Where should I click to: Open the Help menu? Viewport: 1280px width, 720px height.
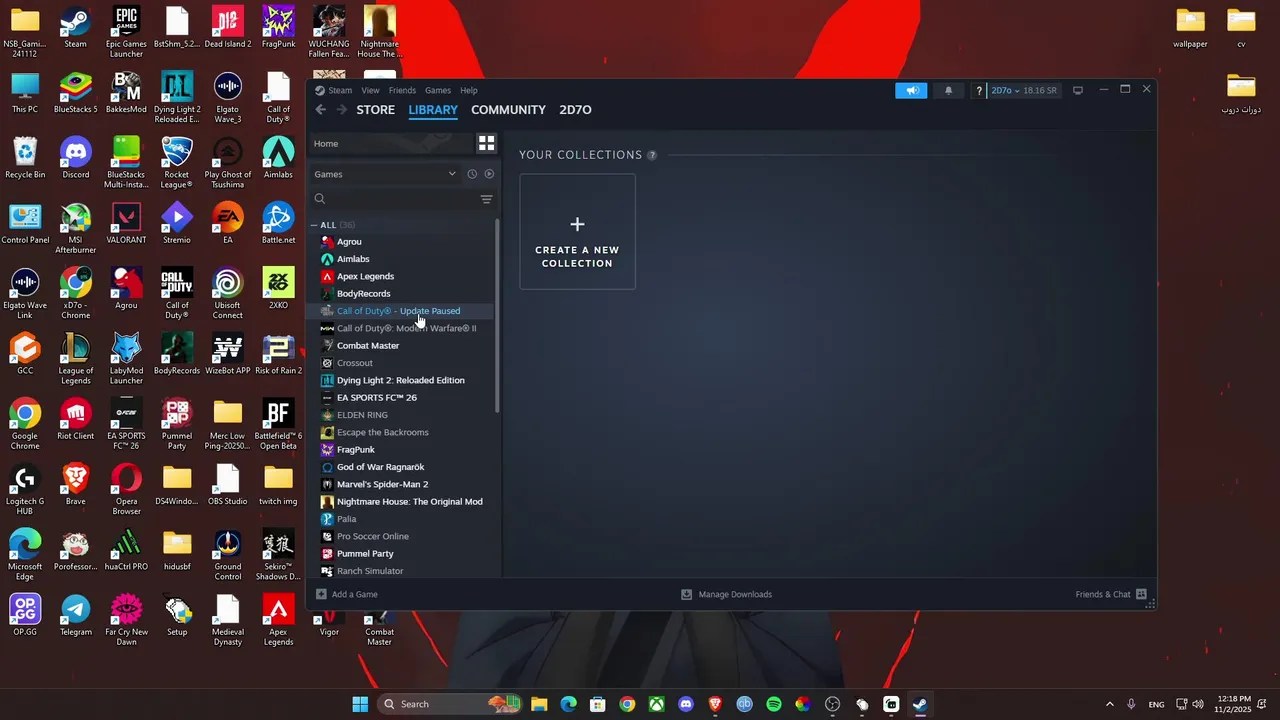click(x=469, y=90)
